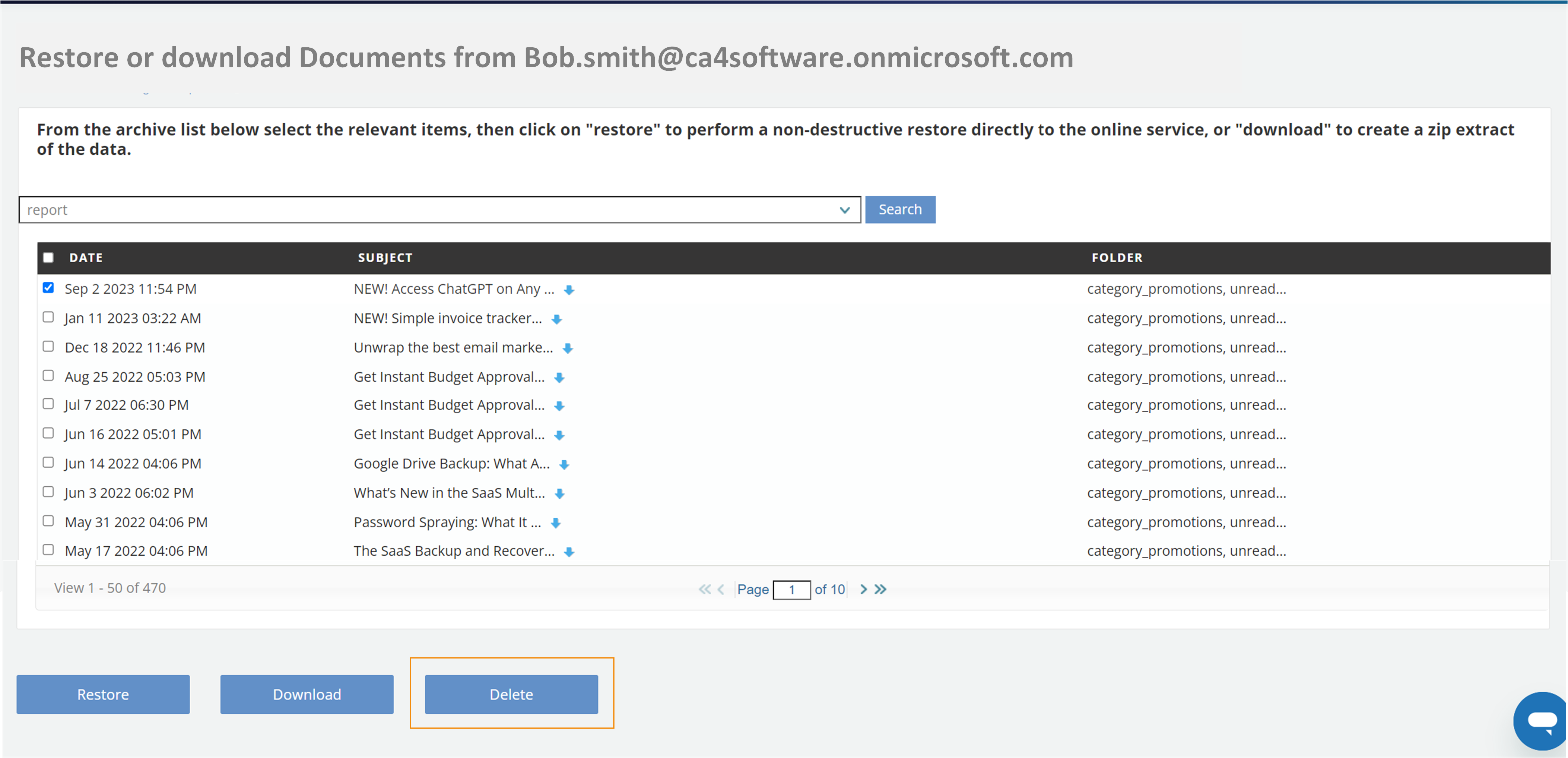Go to next page arrow
Screen dimensions: 1568x758
[x=863, y=589]
